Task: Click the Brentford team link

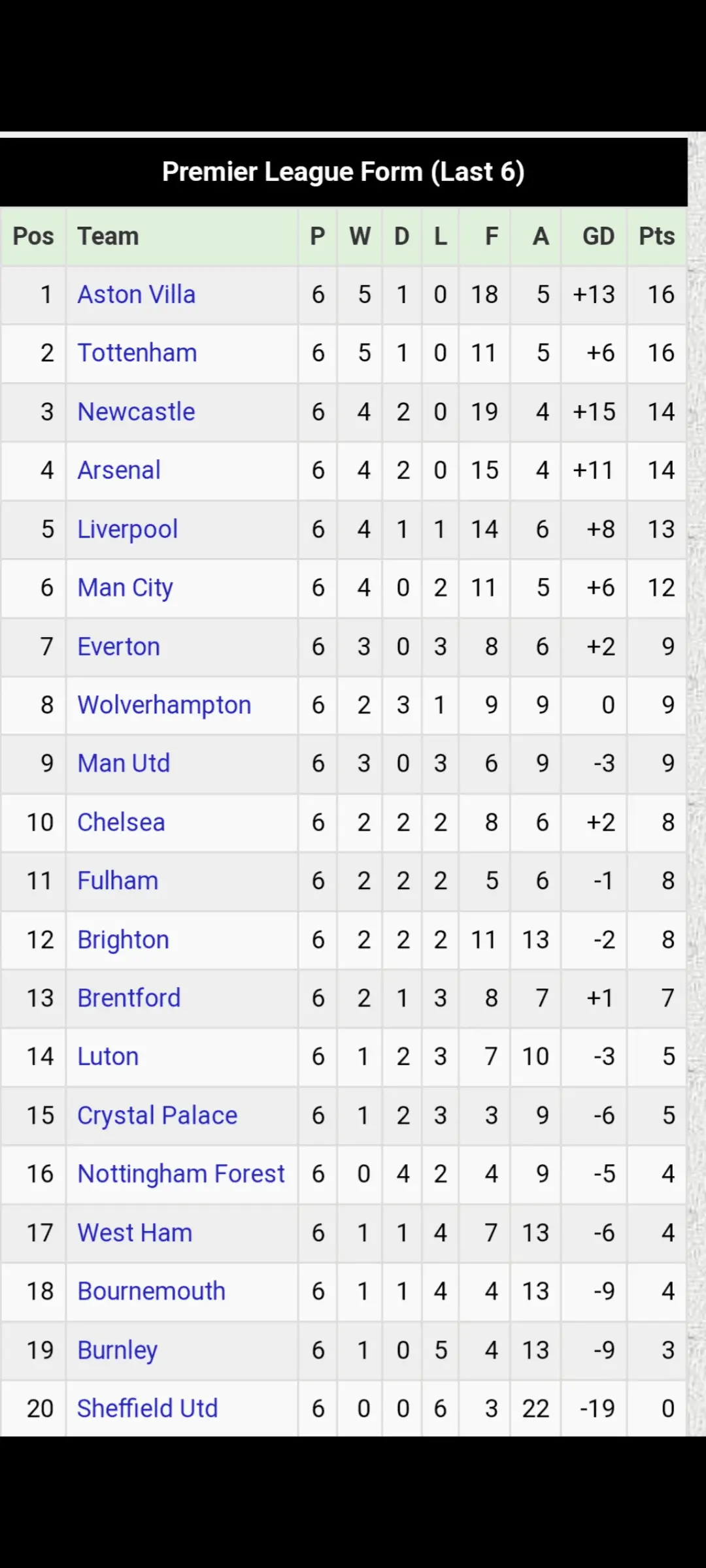Action: point(129,998)
